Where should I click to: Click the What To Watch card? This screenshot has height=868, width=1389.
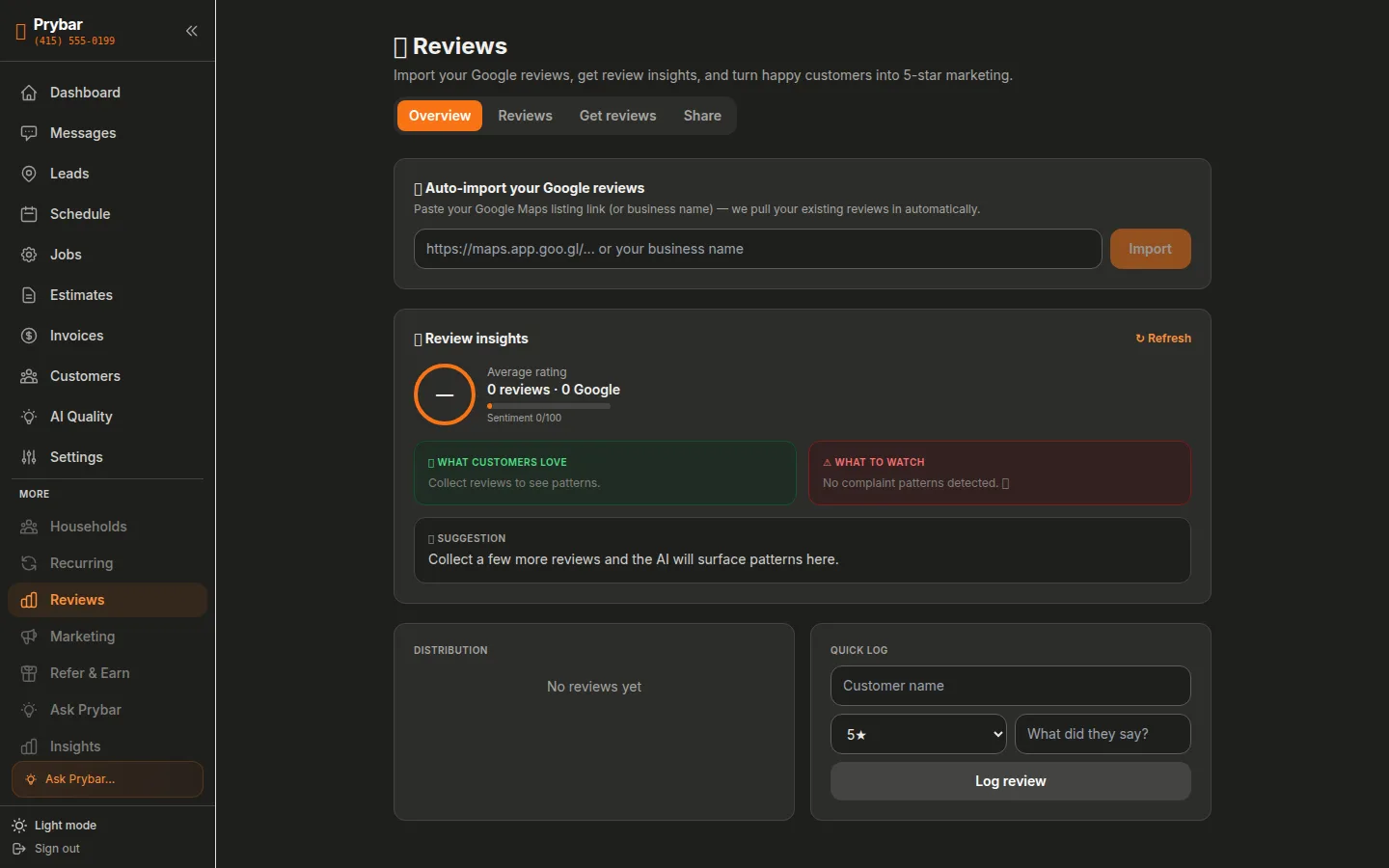click(999, 473)
